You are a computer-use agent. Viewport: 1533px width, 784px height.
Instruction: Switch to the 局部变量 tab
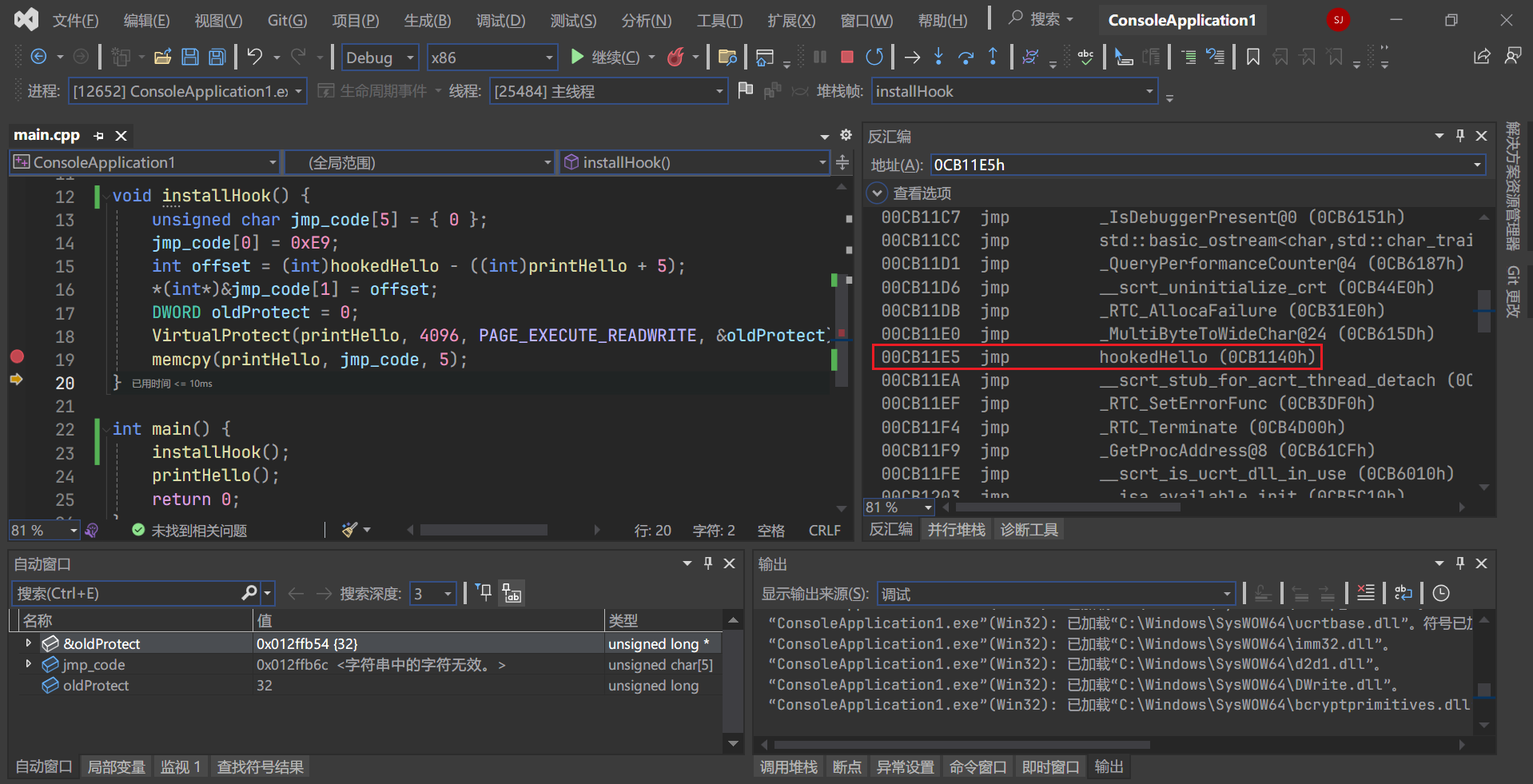click(116, 767)
